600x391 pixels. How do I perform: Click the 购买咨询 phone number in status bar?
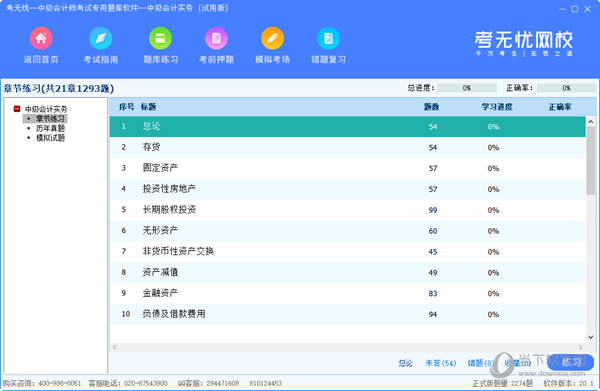[x=59, y=383]
